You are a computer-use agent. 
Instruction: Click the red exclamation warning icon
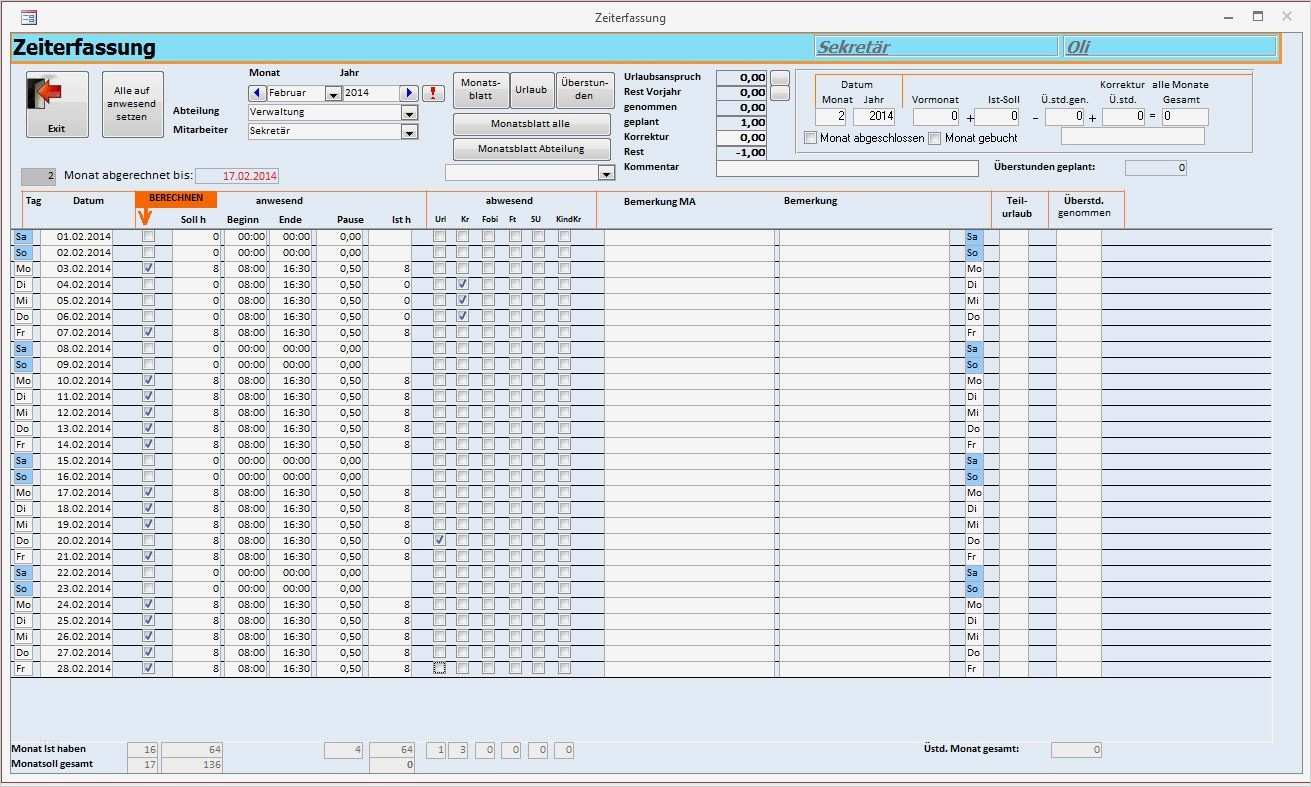[434, 92]
